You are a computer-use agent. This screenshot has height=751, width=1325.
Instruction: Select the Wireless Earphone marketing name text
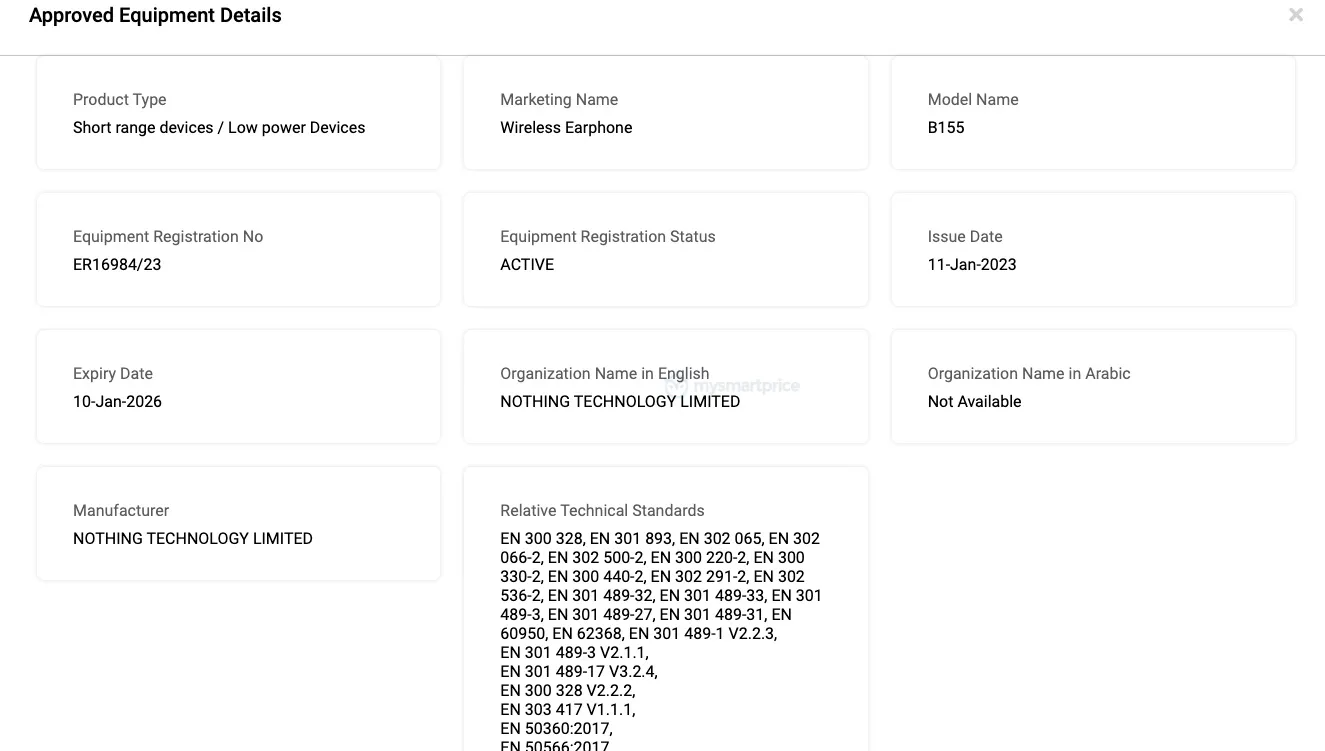566,127
